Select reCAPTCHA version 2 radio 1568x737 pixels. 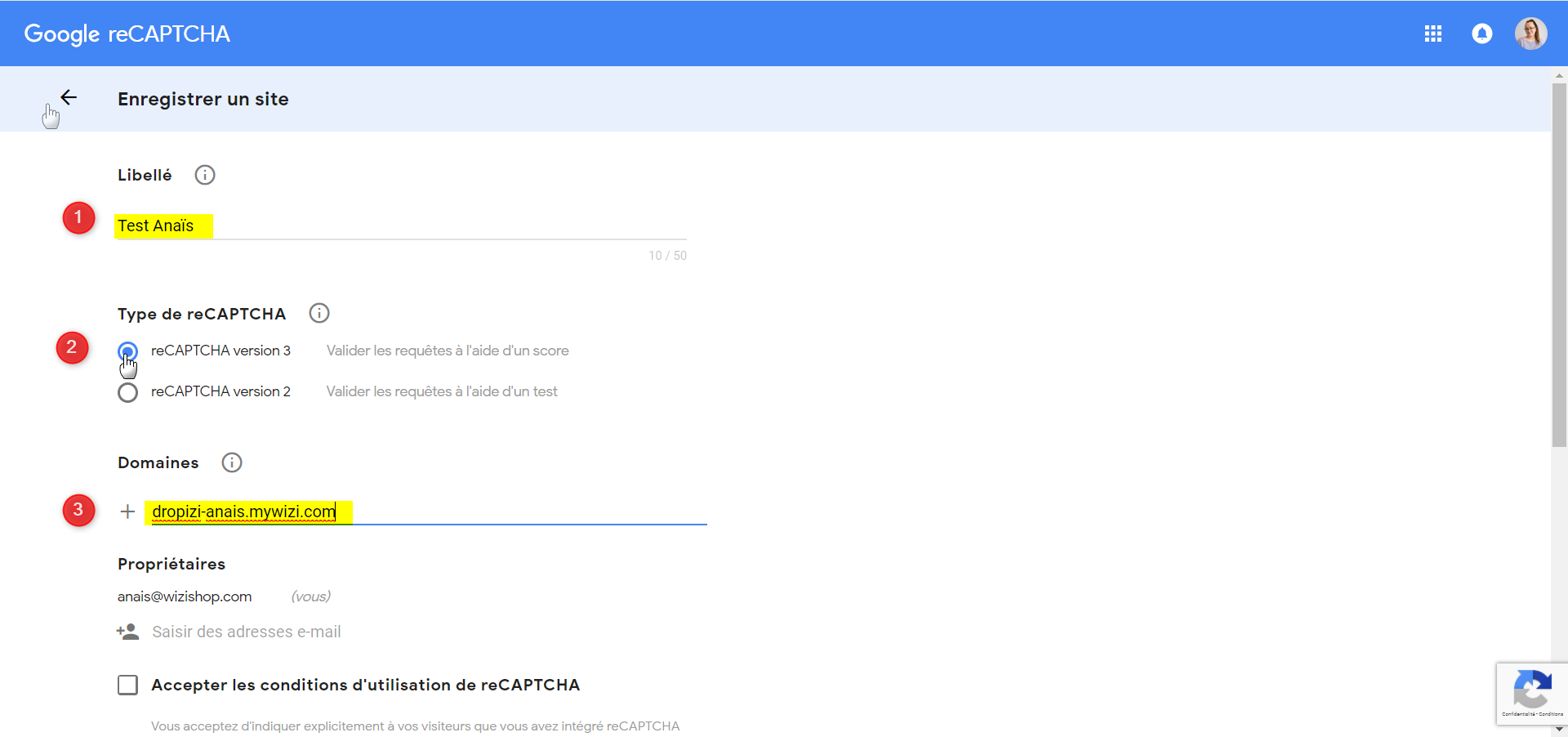[127, 393]
